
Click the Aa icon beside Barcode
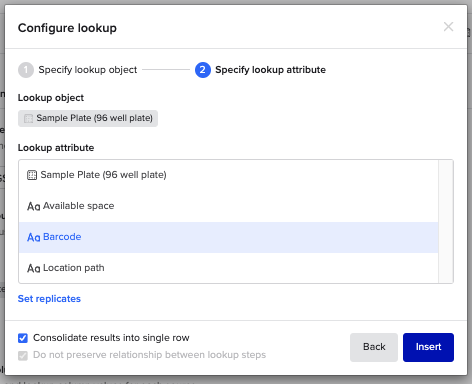[34, 237]
